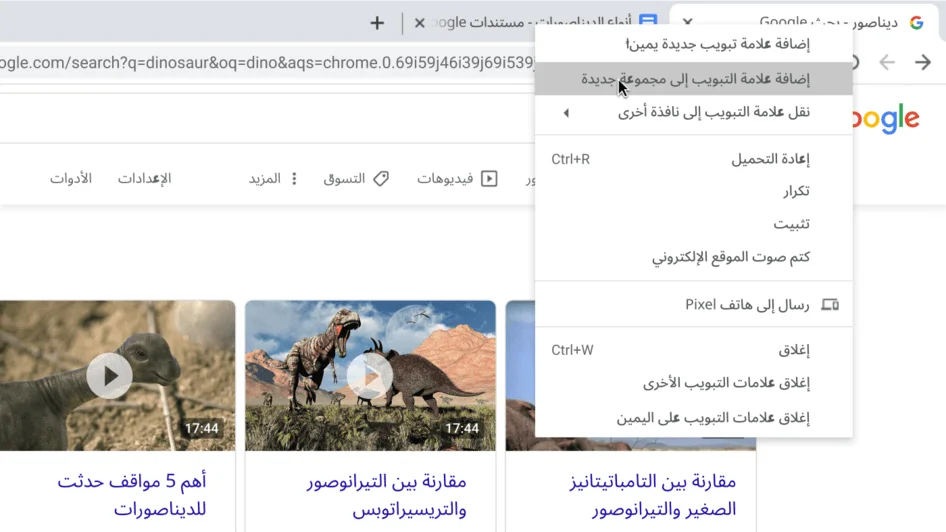Click the Google logo

(885, 119)
